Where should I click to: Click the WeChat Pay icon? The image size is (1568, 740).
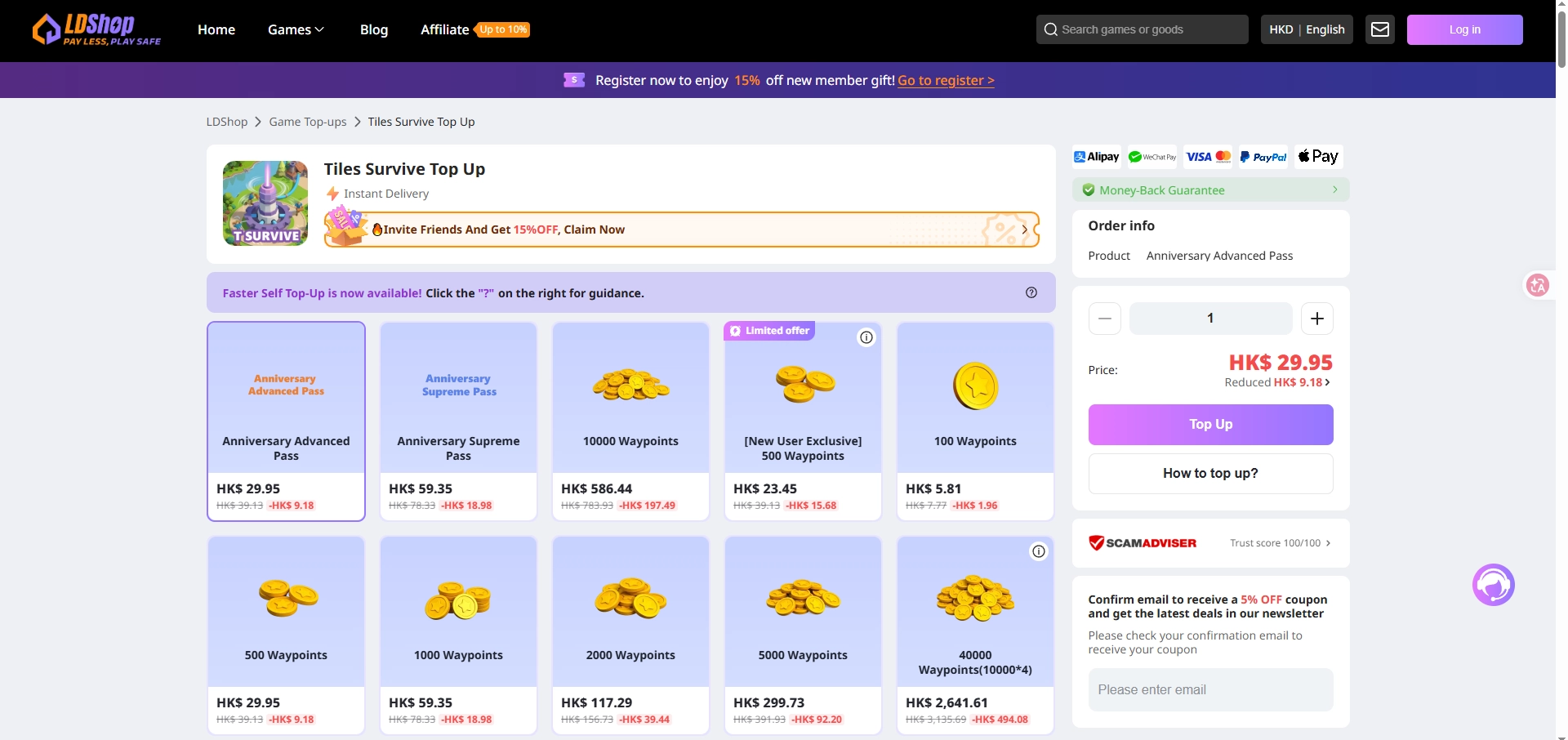click(1152, 157)
